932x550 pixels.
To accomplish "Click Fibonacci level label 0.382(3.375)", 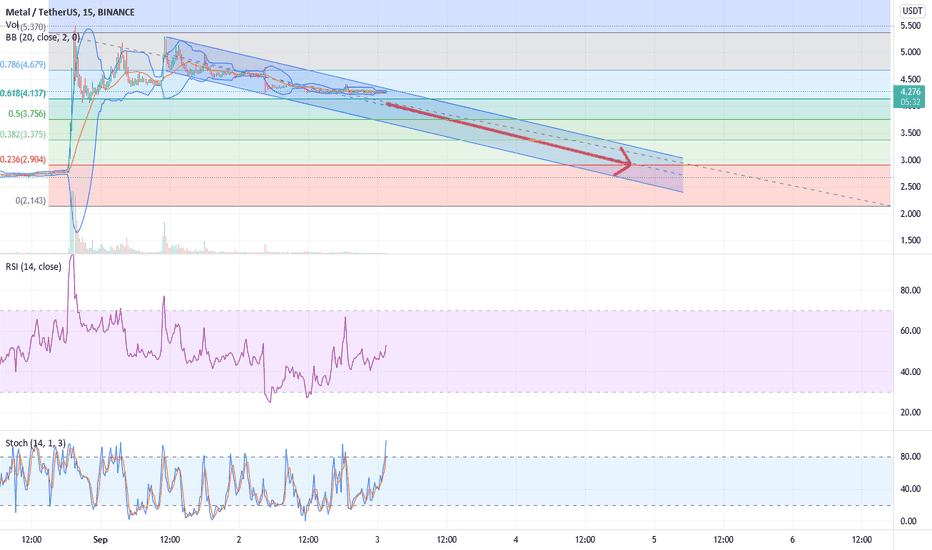I will tap(23, 134).
